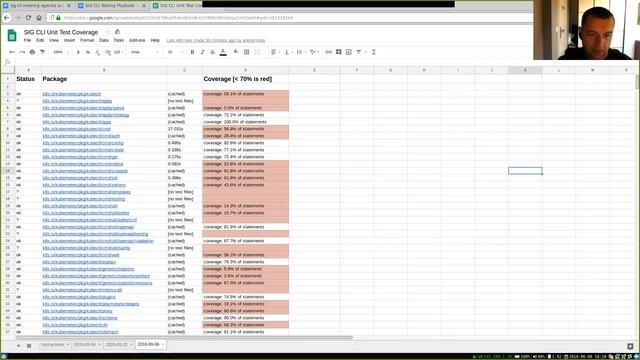640x360 pixels.
Task: Open the zoom 100% dropdown
Action: [x=61, y=52]
